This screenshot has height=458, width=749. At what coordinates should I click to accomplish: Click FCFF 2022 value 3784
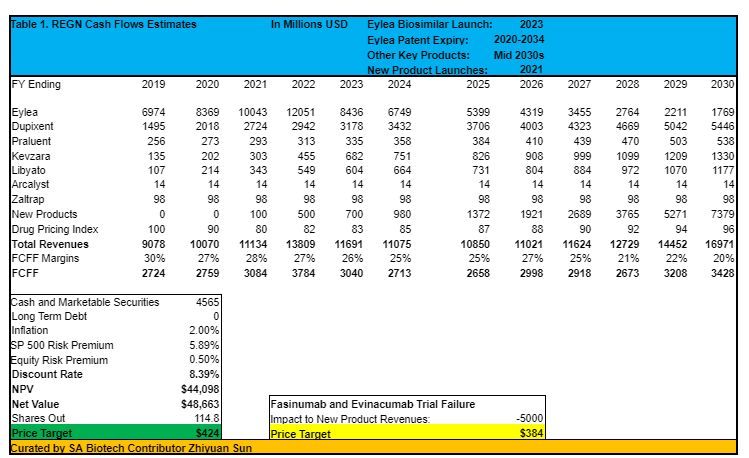tap(303, 274)
